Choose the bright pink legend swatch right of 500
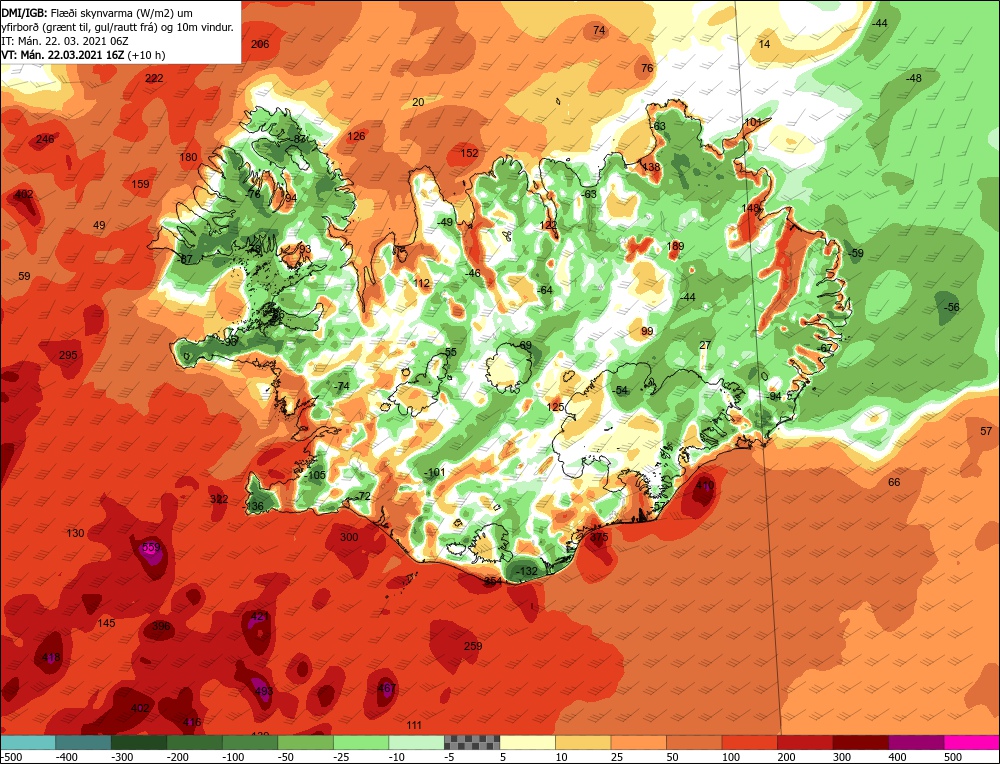 pos(972,742)
